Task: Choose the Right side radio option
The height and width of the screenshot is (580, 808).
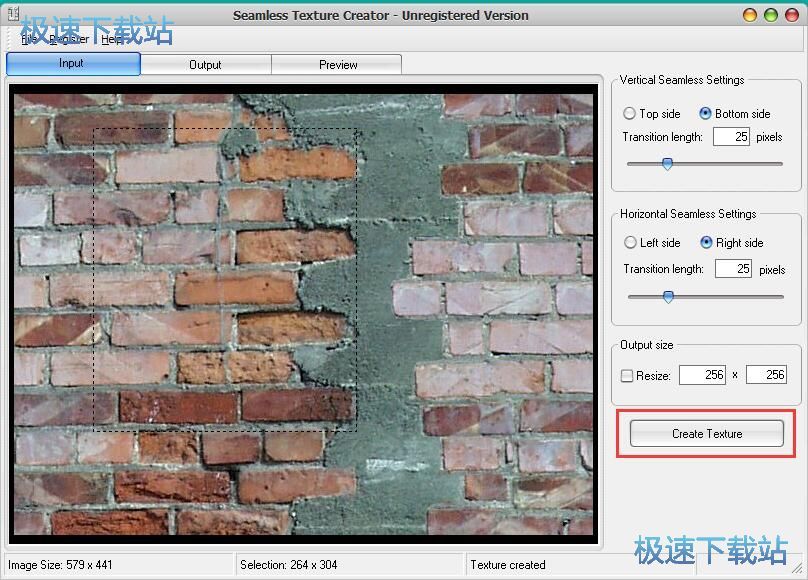Action: [x=706, y=243]
